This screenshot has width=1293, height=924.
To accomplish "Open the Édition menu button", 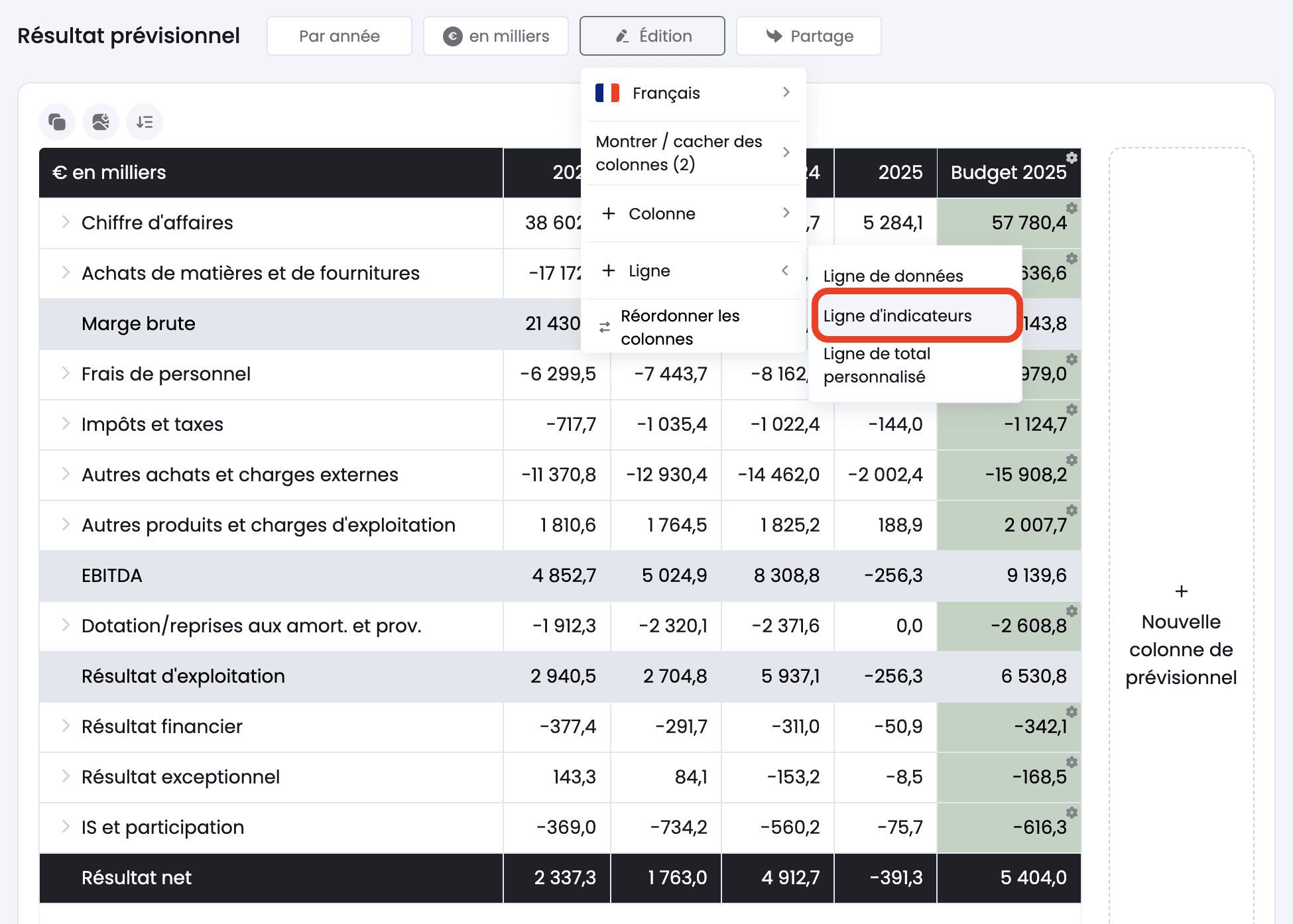I will pyautogui.click(x=652, y=36).
